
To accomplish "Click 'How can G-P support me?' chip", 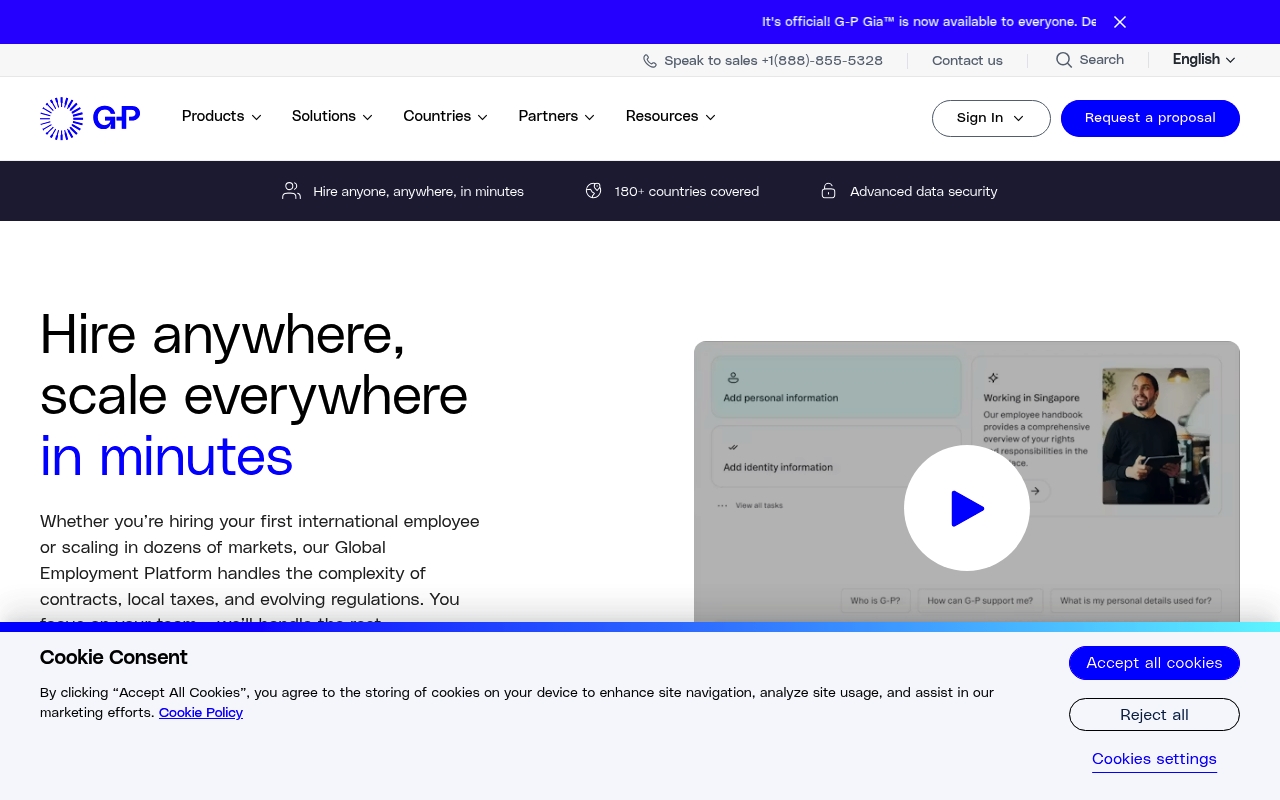I will click(980, 600).
